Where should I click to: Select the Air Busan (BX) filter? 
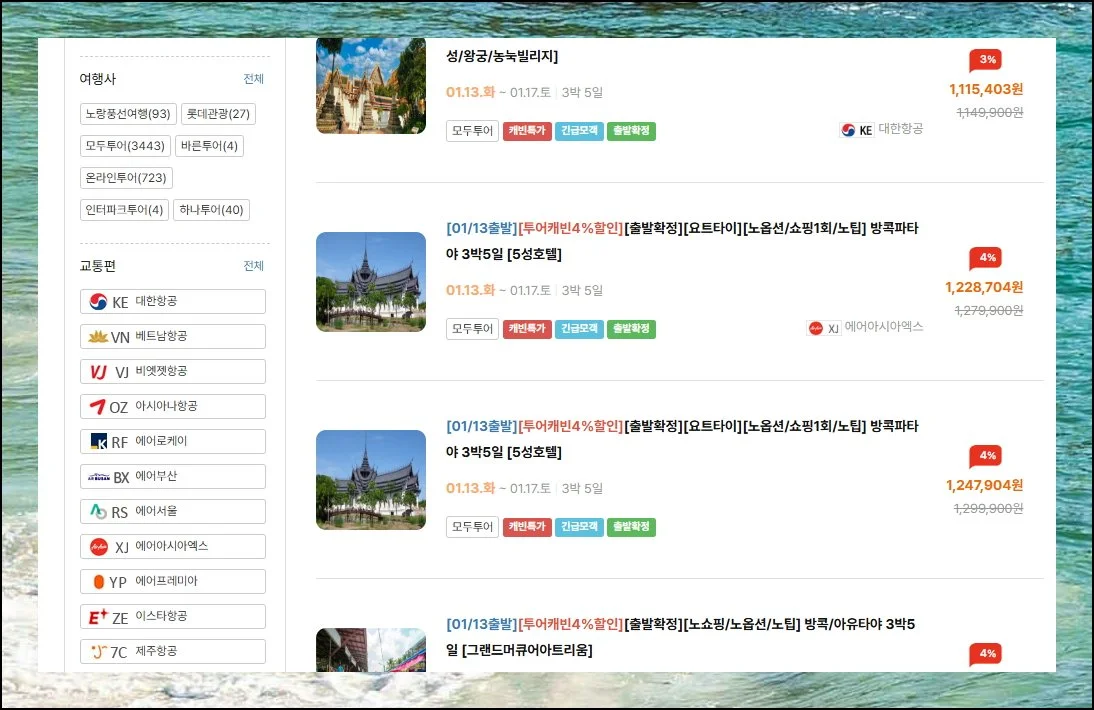(x=172, y=477)
